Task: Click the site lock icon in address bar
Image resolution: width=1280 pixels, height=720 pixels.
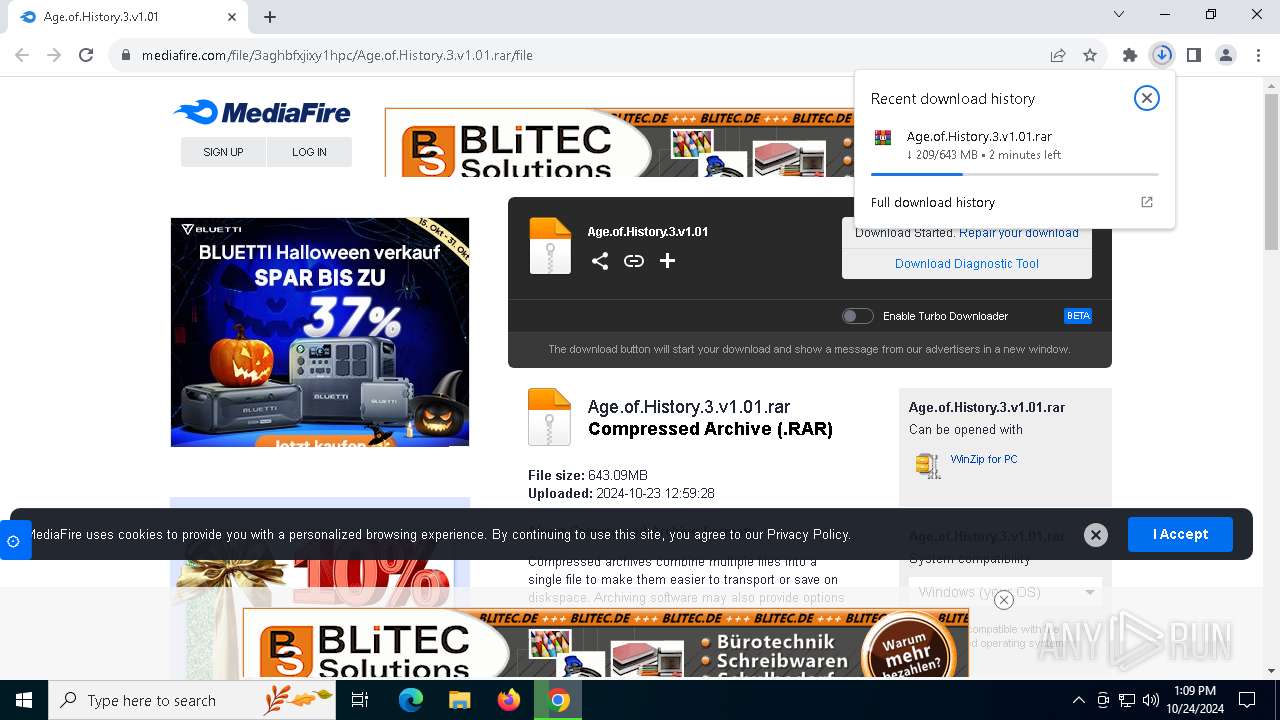Action: point(125,55)
